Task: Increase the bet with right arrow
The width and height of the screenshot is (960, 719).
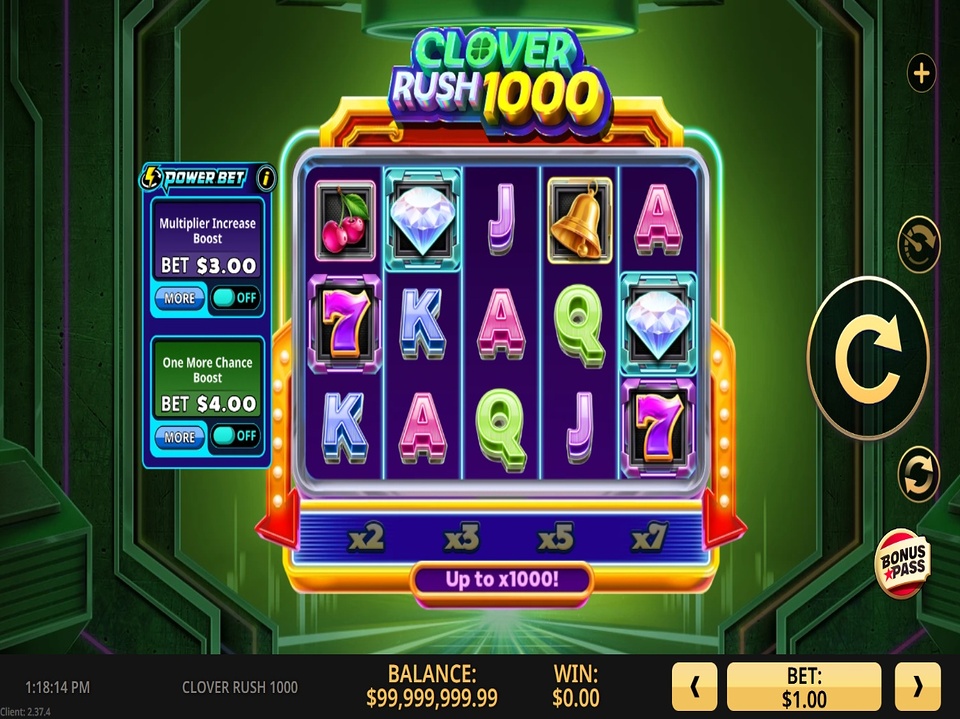Action: pyautogui.click(x=917, y=687)
